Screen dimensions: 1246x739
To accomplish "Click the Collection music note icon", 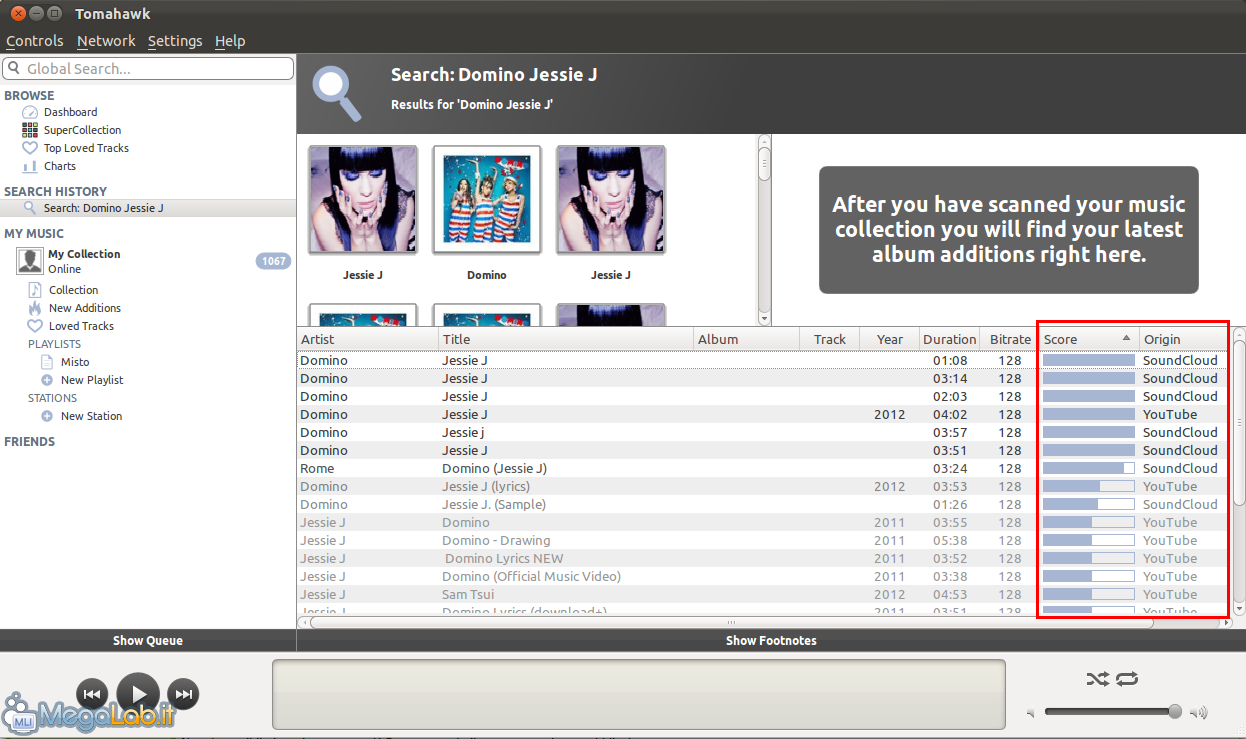I will click(35, 290).
